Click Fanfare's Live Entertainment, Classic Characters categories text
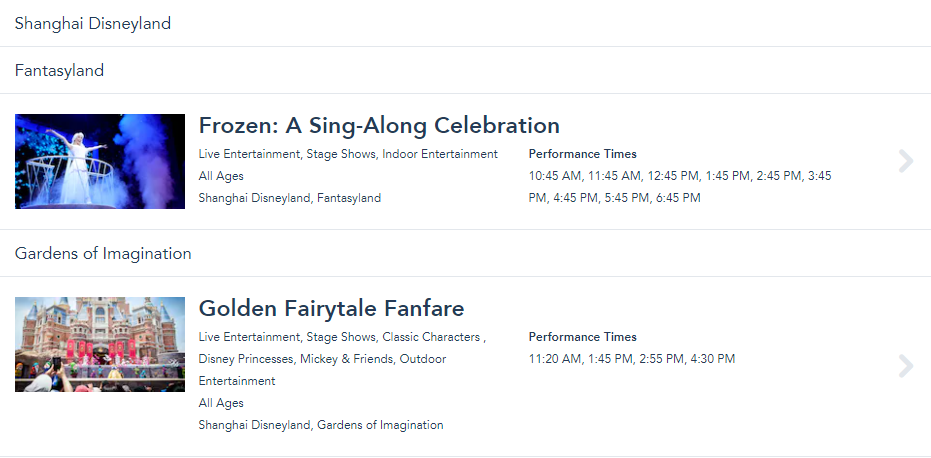 pyautogui.click(x=342, y=337)
